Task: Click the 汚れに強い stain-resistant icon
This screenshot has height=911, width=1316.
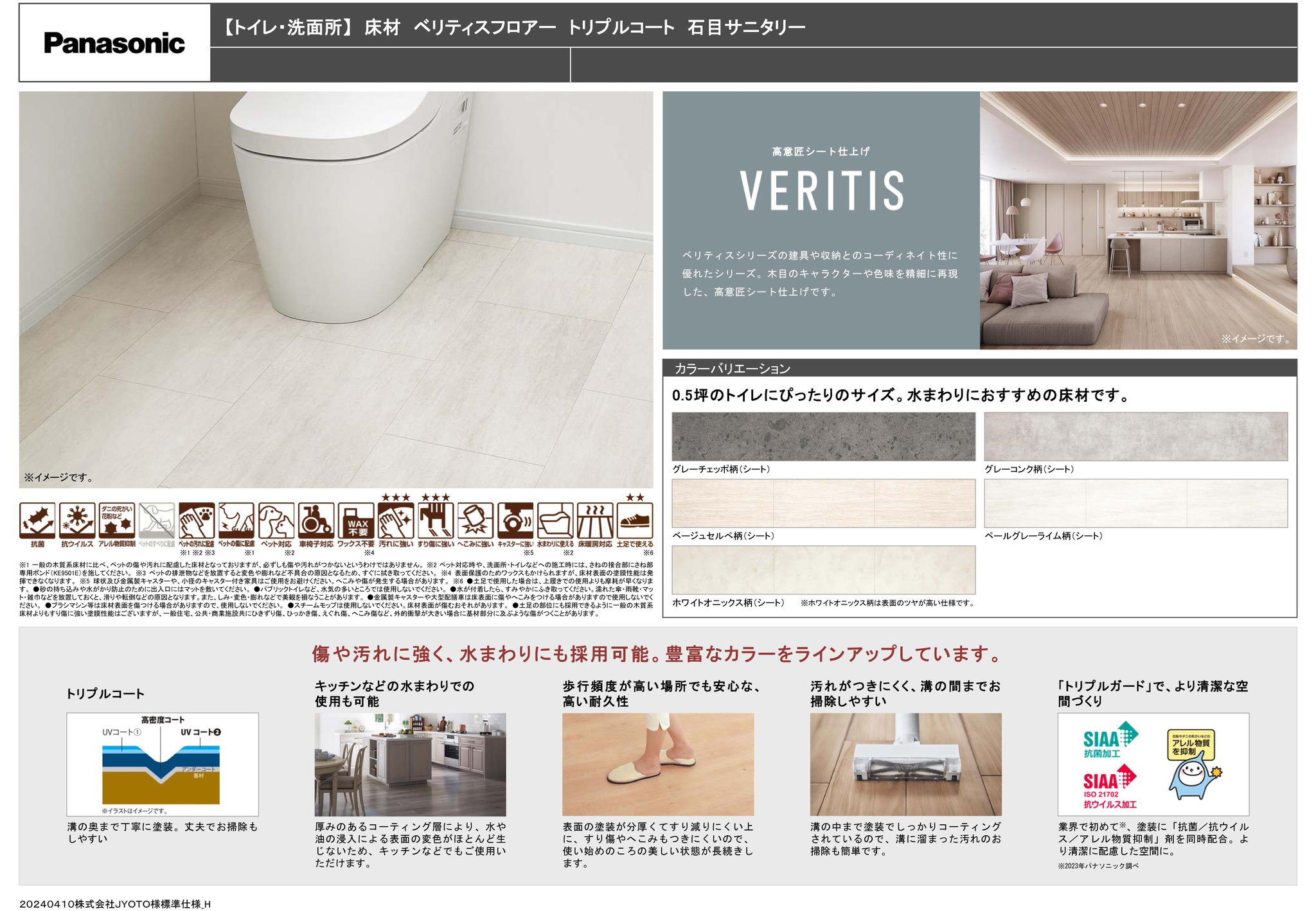Action: click(396, 520)
